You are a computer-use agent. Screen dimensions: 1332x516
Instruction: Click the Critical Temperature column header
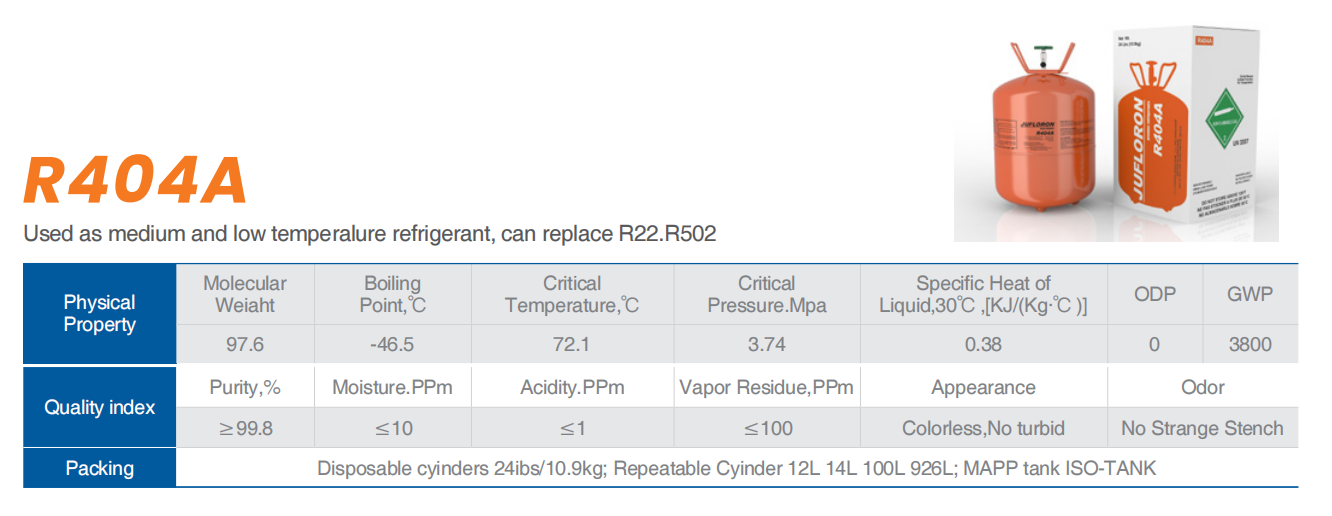[x=571, y=294]
